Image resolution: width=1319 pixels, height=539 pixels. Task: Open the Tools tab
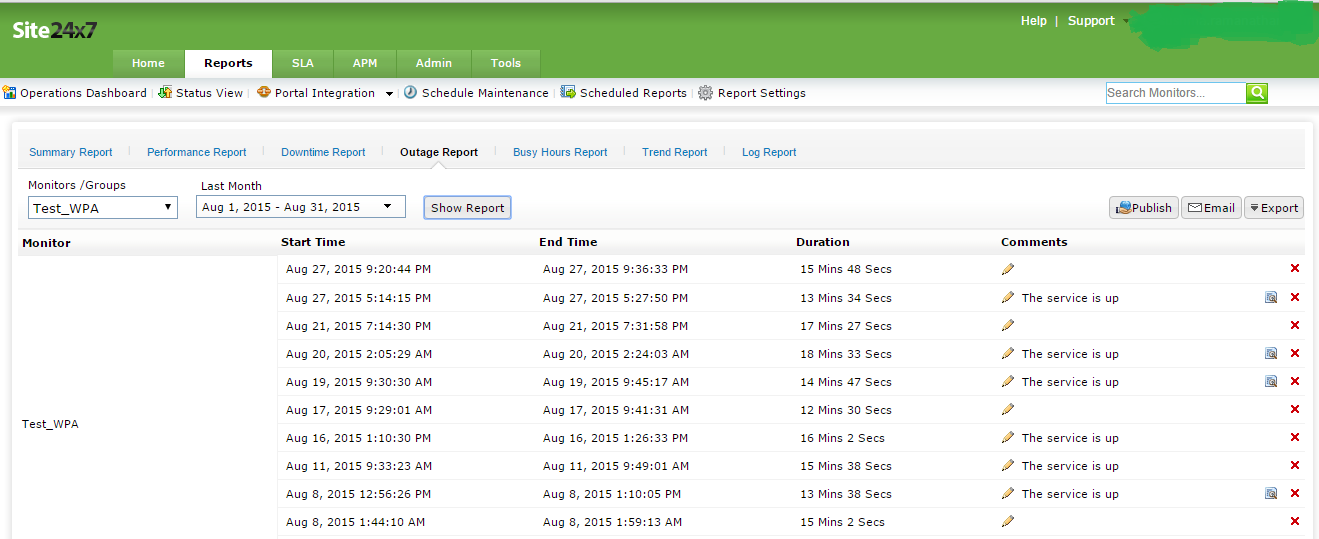coord(506,63)
